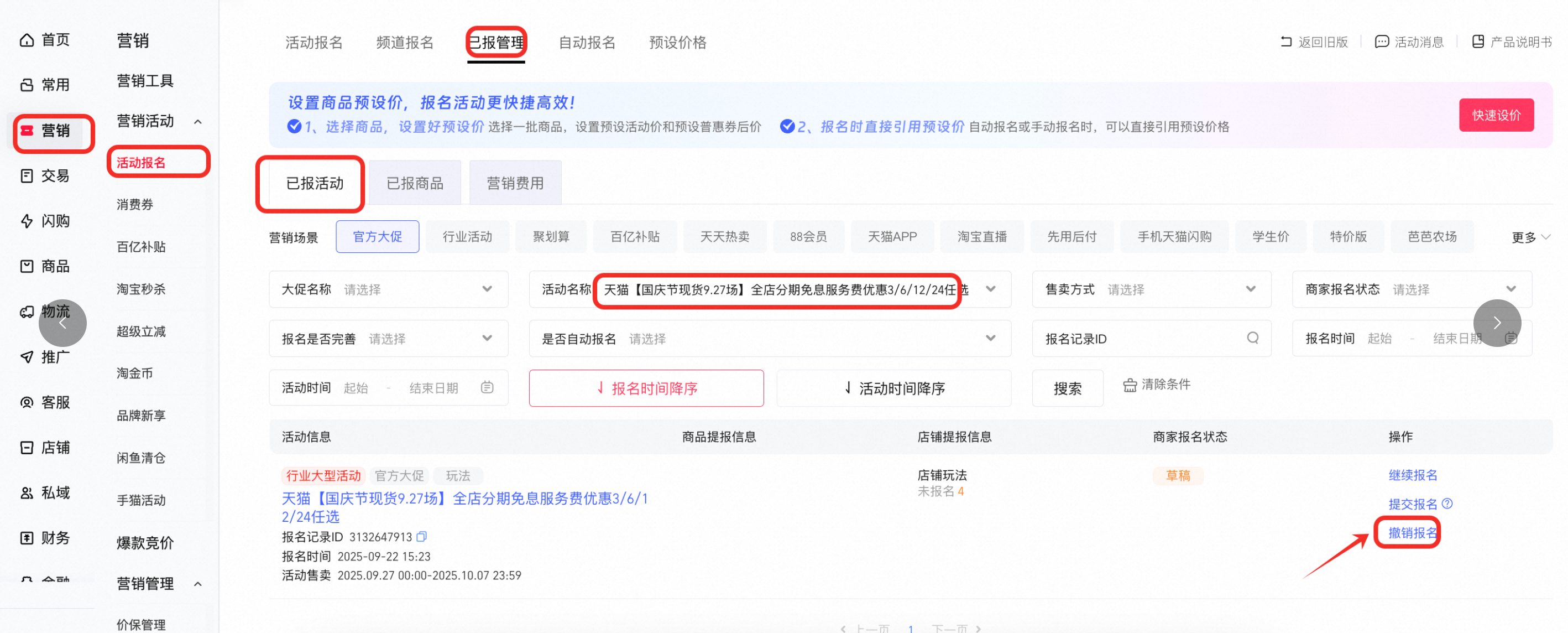Screen dimensions: 1568x633
Task: Click the 快速设价 button
Action: [x=1496, y=115]
